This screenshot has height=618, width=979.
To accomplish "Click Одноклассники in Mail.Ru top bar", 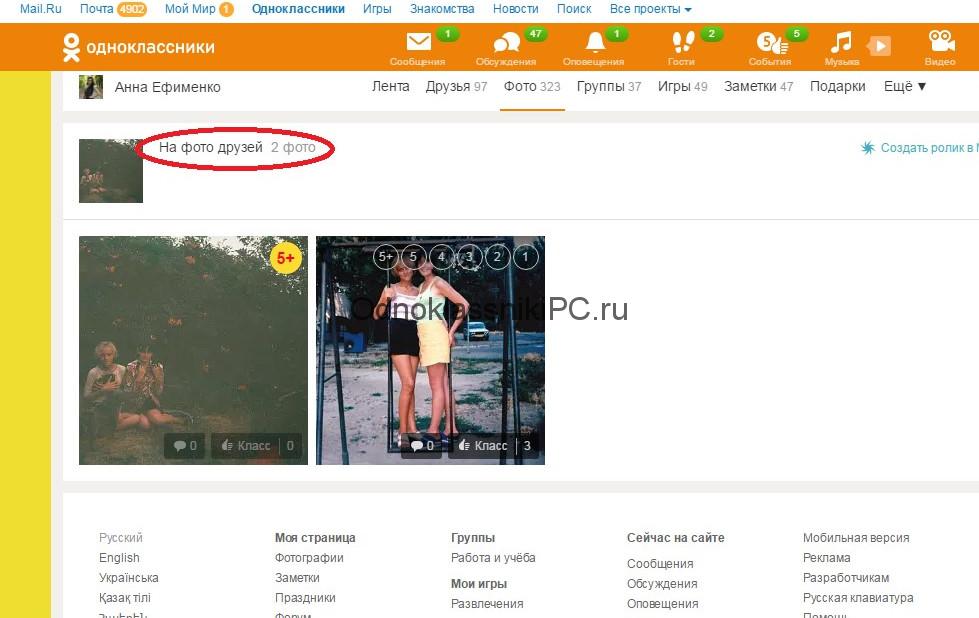I will [x=298, y=9].
